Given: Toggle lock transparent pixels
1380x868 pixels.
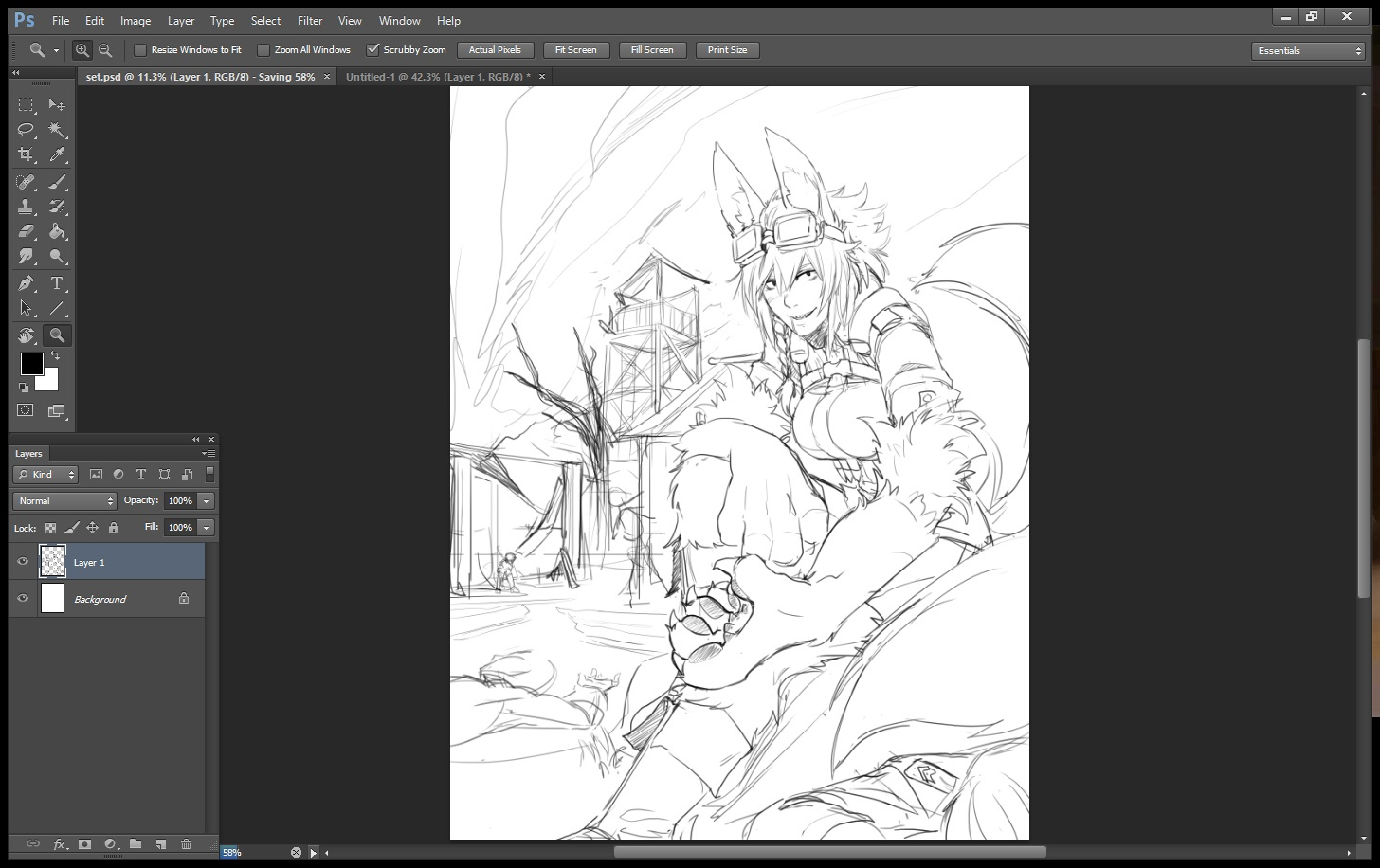Looking at the screenshot, I should click(x=50, y=528).
